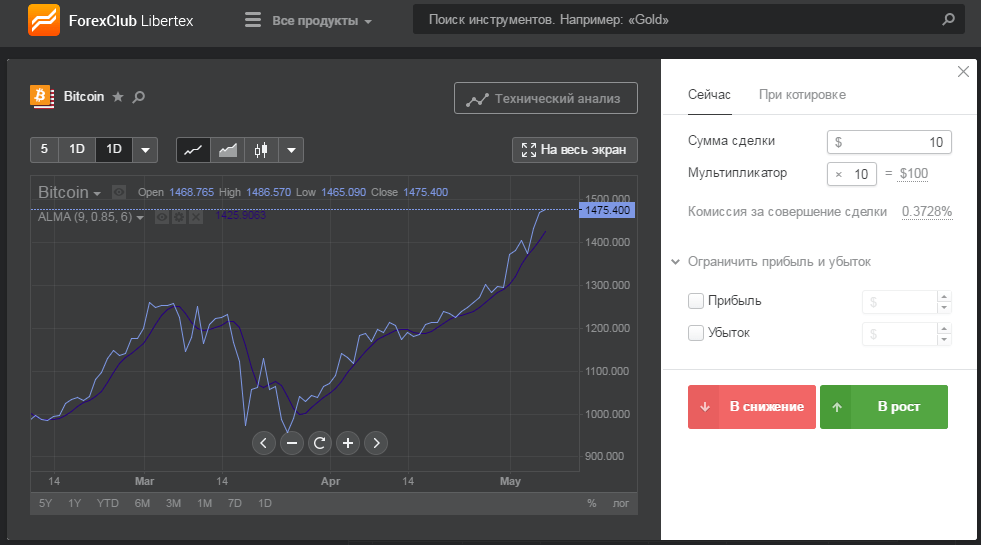Click the На весь экран fullscreen button

tap(574, 150)
